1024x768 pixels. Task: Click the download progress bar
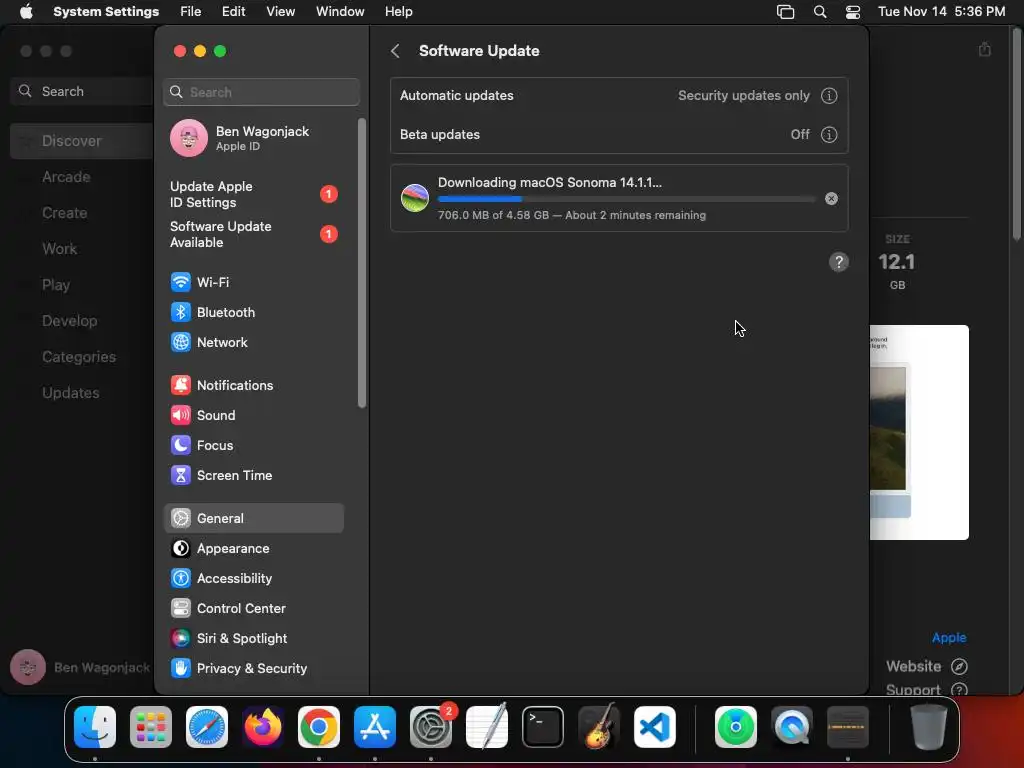(x=626, y=199)
